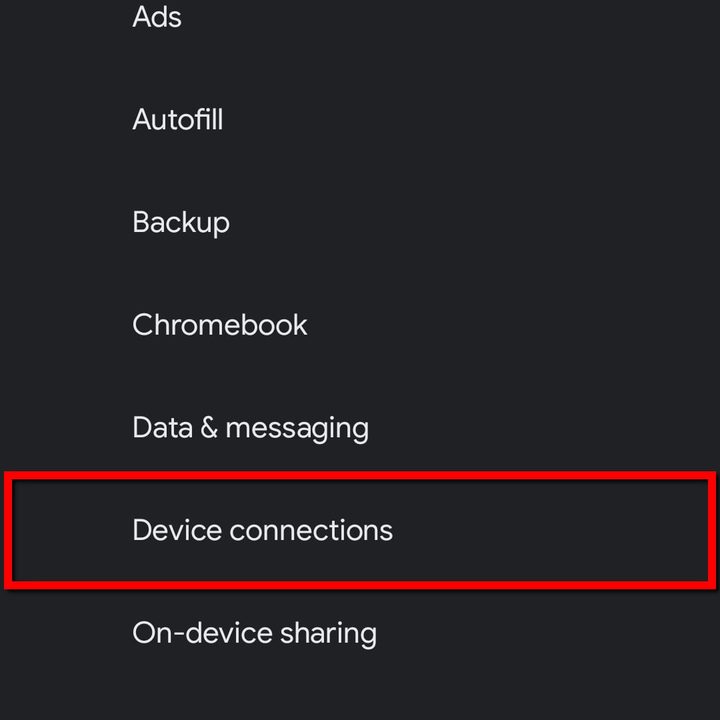Open Data & messaging settings

click(x=250, y=428)
